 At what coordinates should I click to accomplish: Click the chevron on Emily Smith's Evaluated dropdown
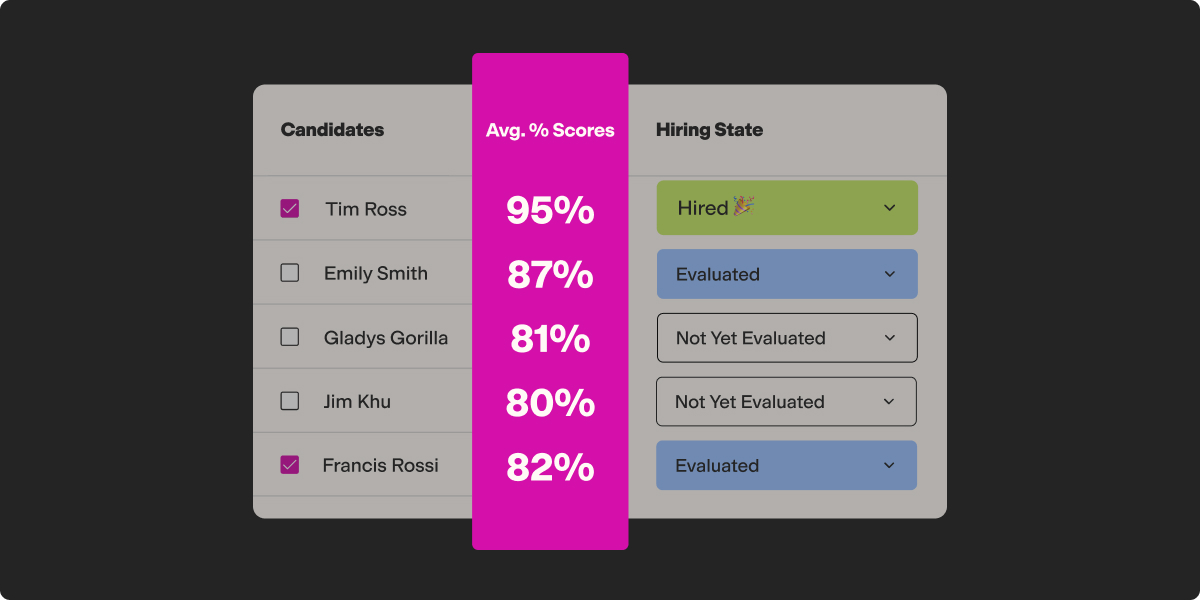pyautogui.click(x=889, y=273)
